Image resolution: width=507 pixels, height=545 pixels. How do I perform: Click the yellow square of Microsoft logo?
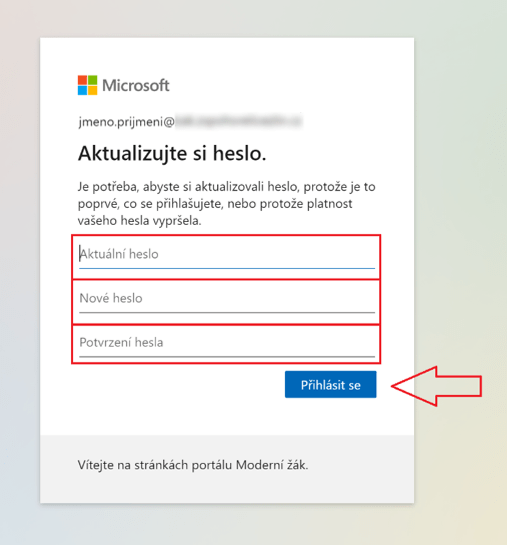(x=92, y=90)
